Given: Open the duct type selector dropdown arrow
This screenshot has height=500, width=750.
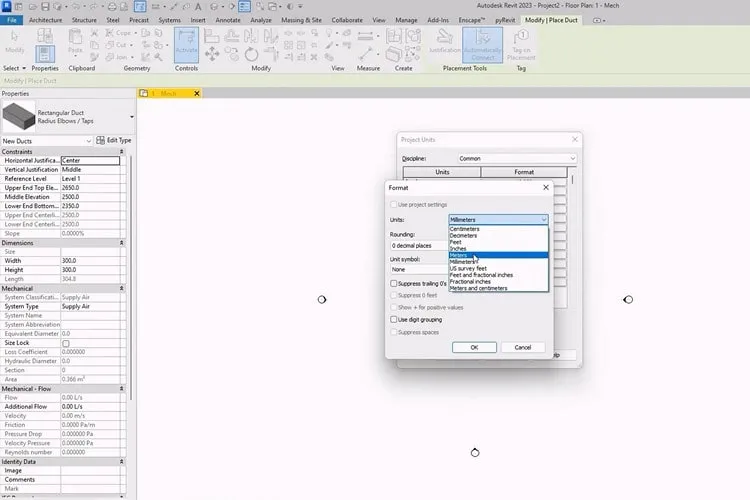Looking at the screenshot, I should [x=132, y=117].
